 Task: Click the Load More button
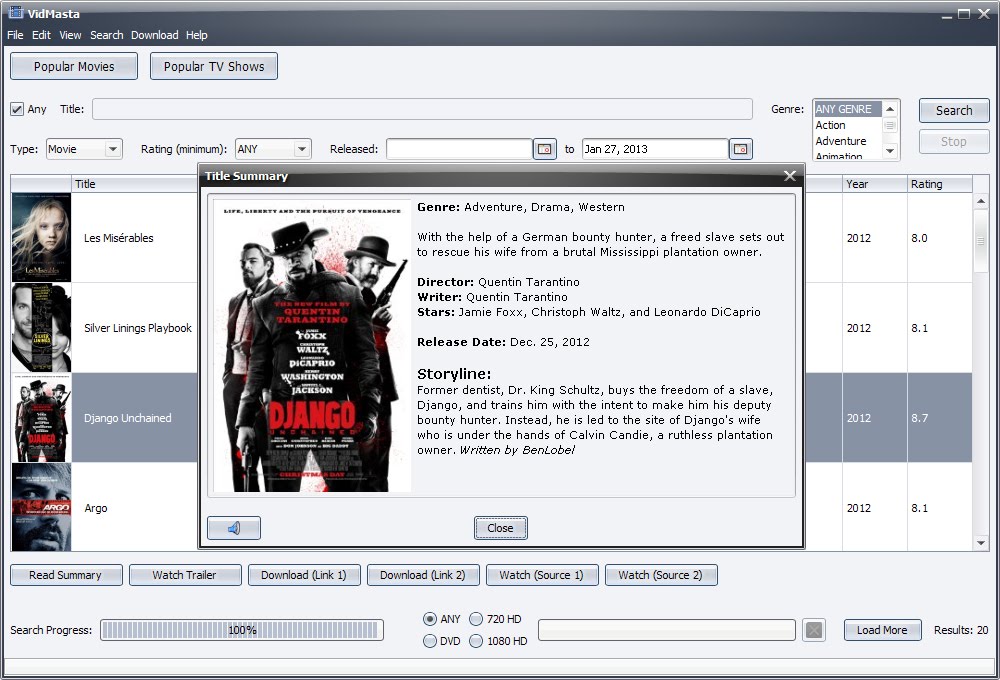point(883,630)
